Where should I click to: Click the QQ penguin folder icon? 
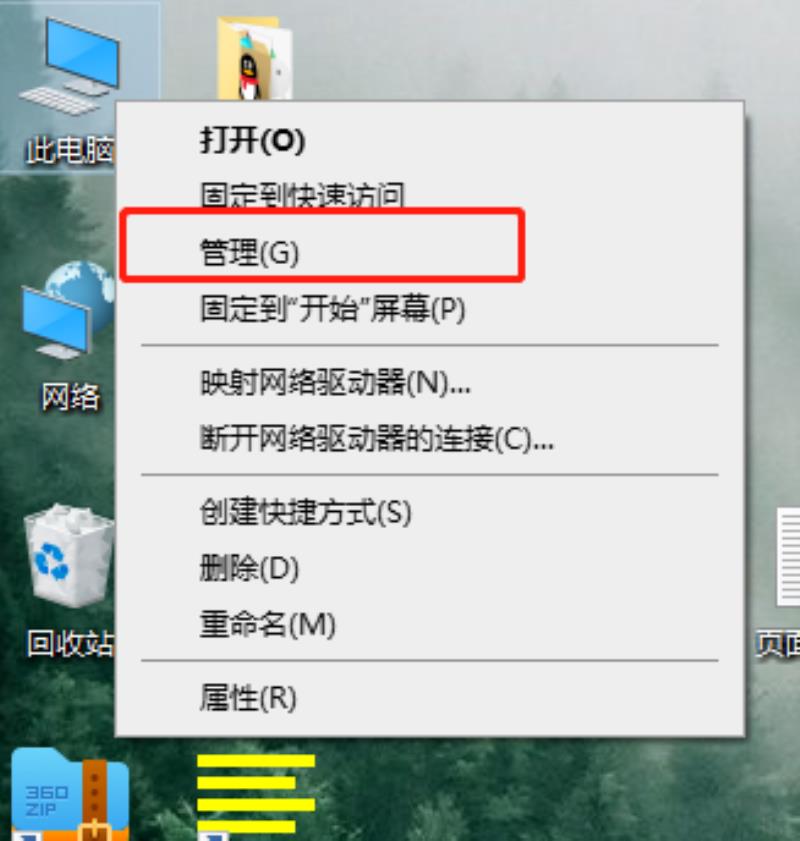coord(255,59)
